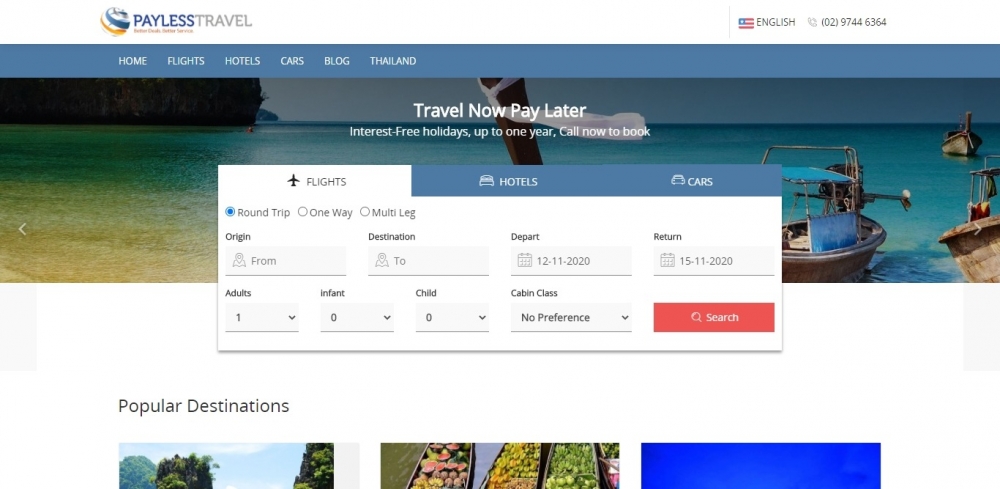Select the Multi Leg radio option
This screenshot has width=1000, height=489.
tap(365, 212)
